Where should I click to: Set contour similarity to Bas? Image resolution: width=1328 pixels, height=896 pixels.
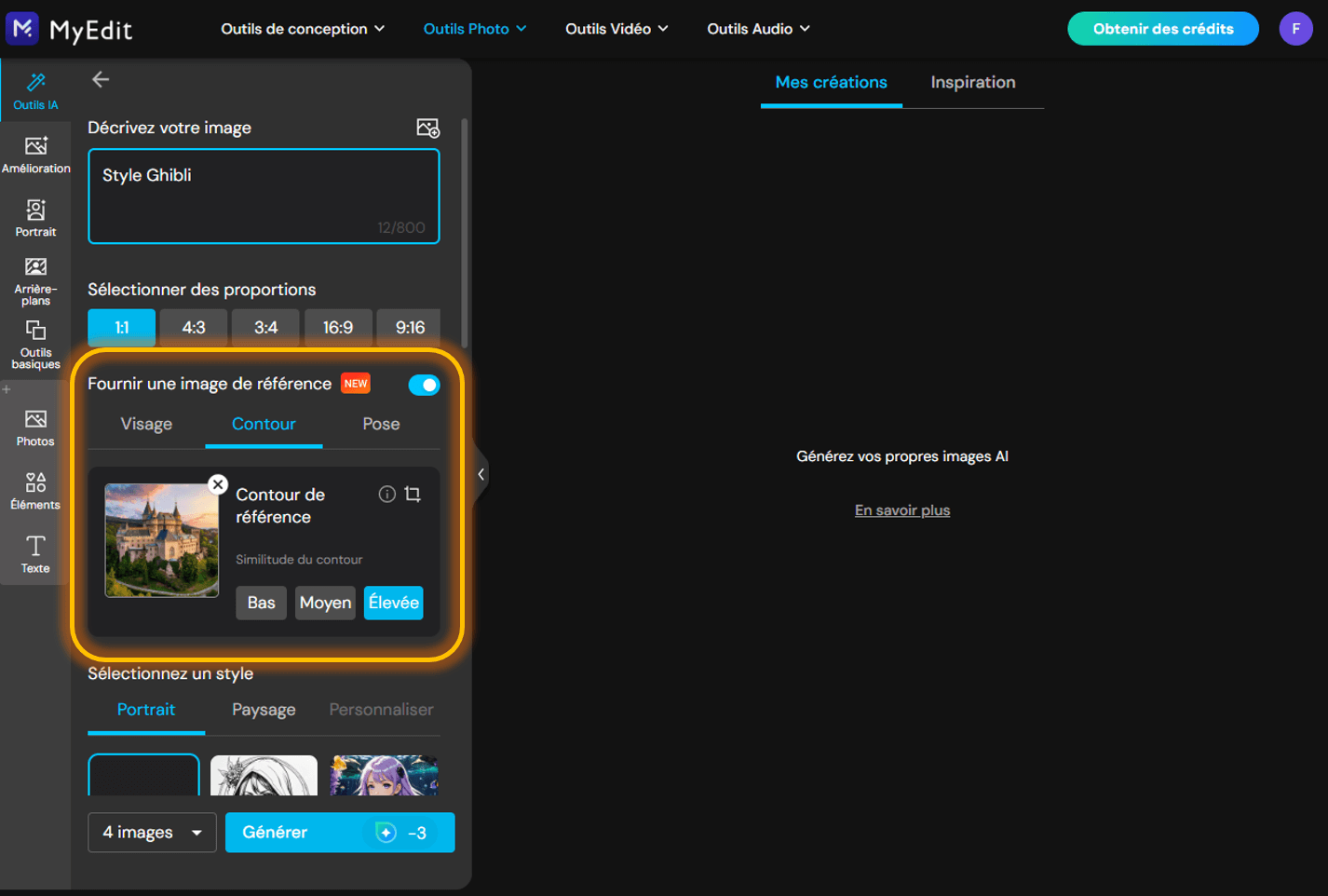click(x=261, y=603)
